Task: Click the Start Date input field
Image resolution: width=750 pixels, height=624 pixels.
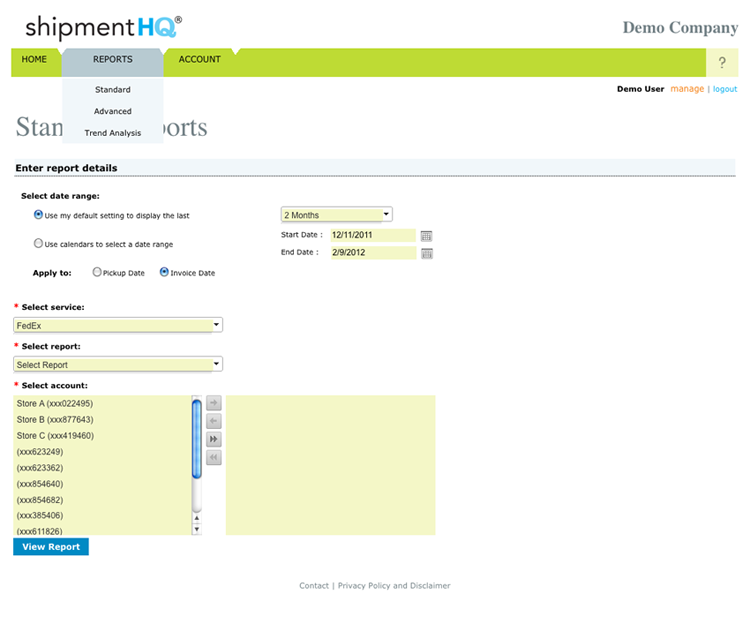Action: tap(373, 235)
